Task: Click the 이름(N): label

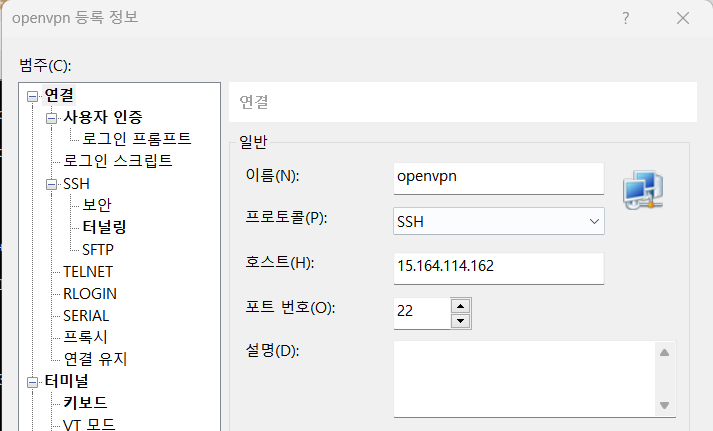Action: coord(272,175)
